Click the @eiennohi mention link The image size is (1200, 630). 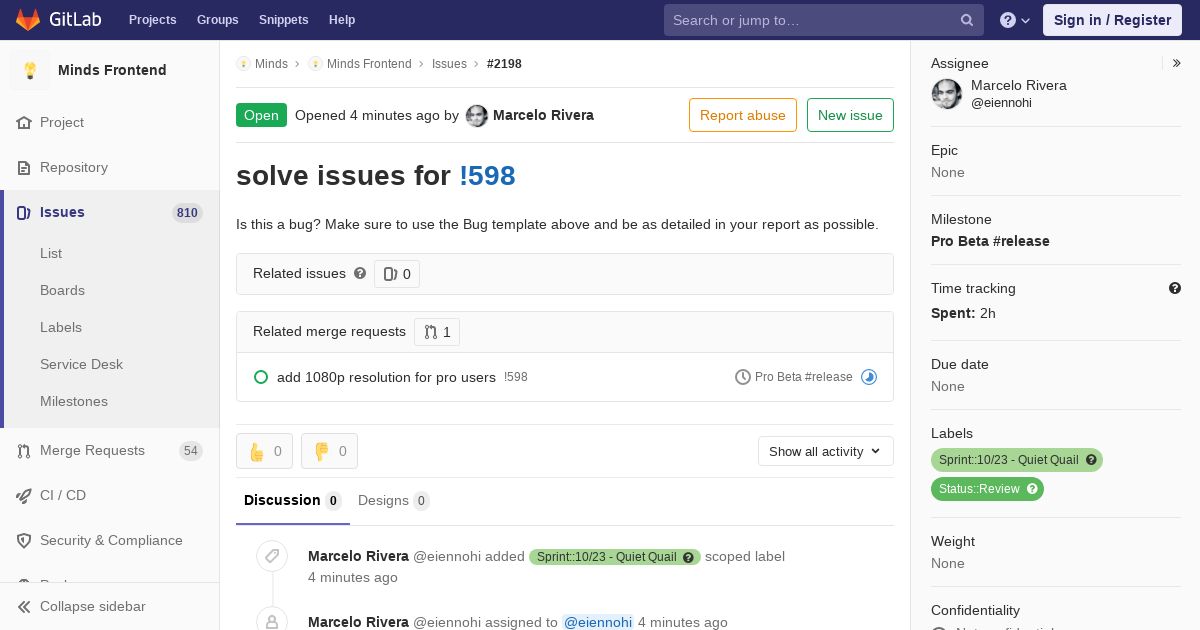(x=598, y=622)
